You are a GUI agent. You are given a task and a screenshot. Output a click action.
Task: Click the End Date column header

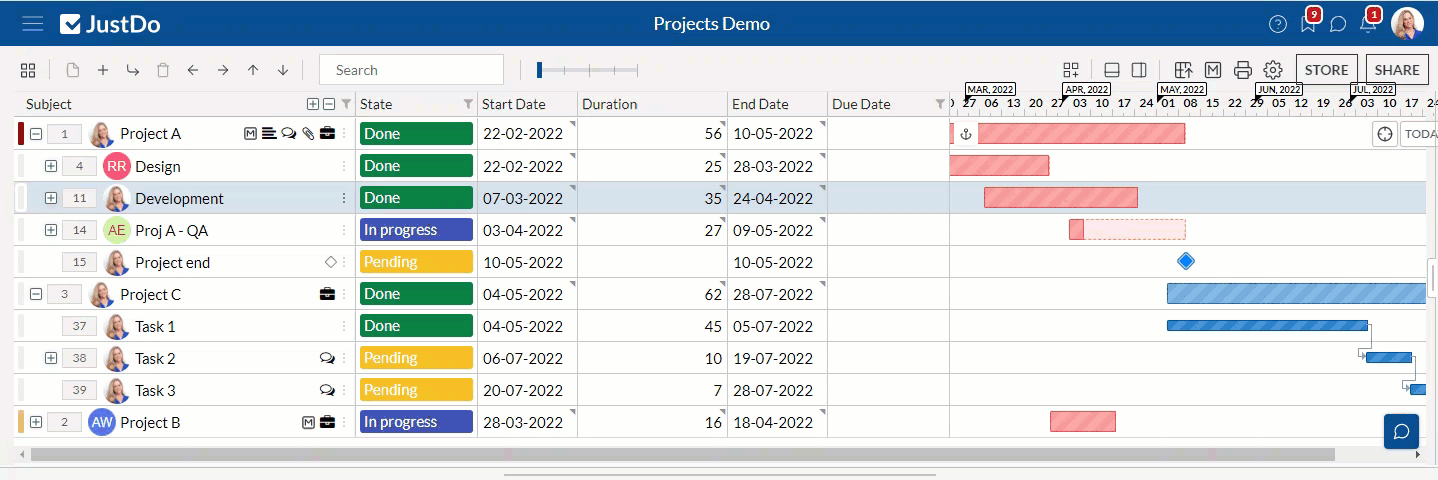777,104
